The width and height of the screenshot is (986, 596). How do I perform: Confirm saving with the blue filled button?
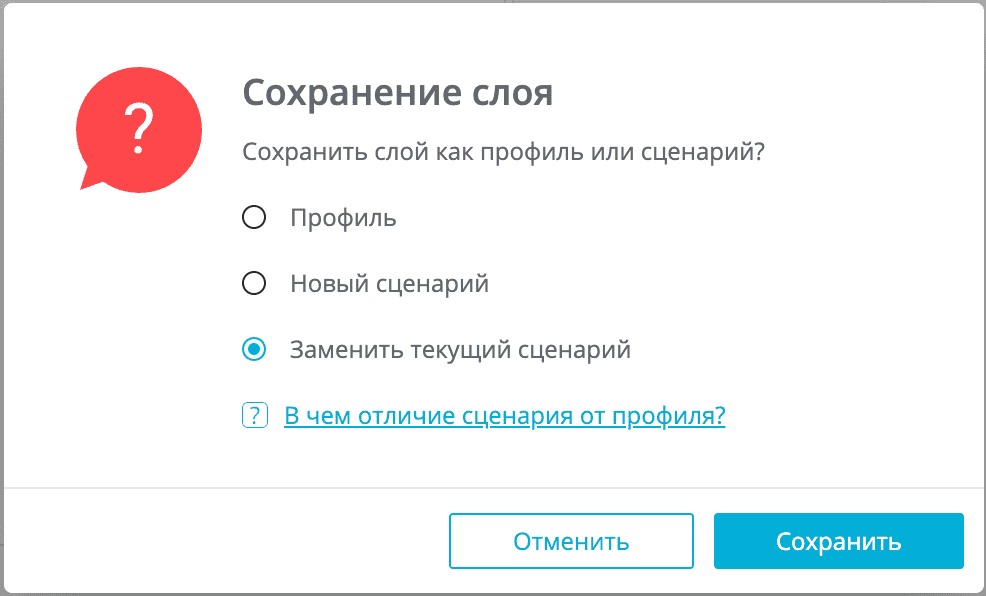tap(839, 541)
